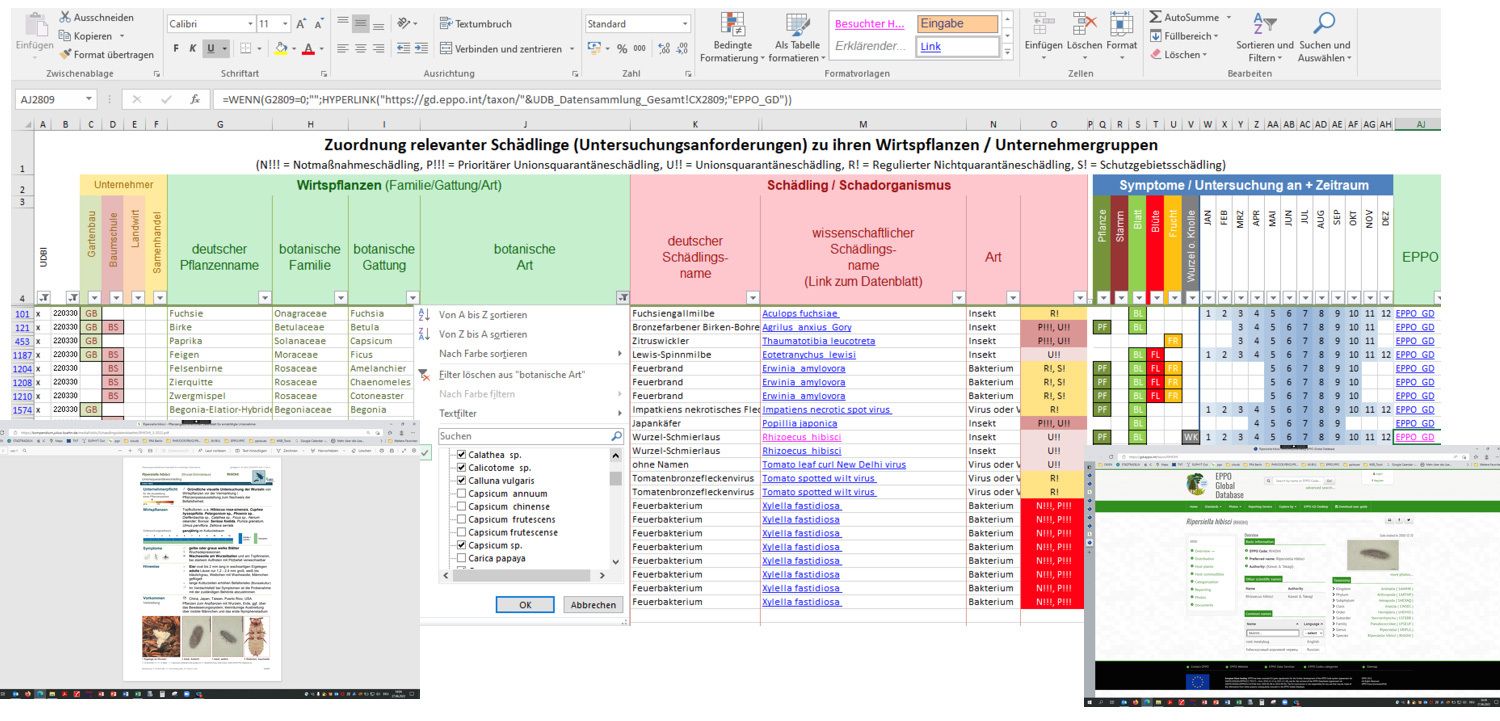Image resolution: width=1500 pixels, height=721 pixels.
Task: Expand the number format Standard dropdown
Action: tap(683, 24)
